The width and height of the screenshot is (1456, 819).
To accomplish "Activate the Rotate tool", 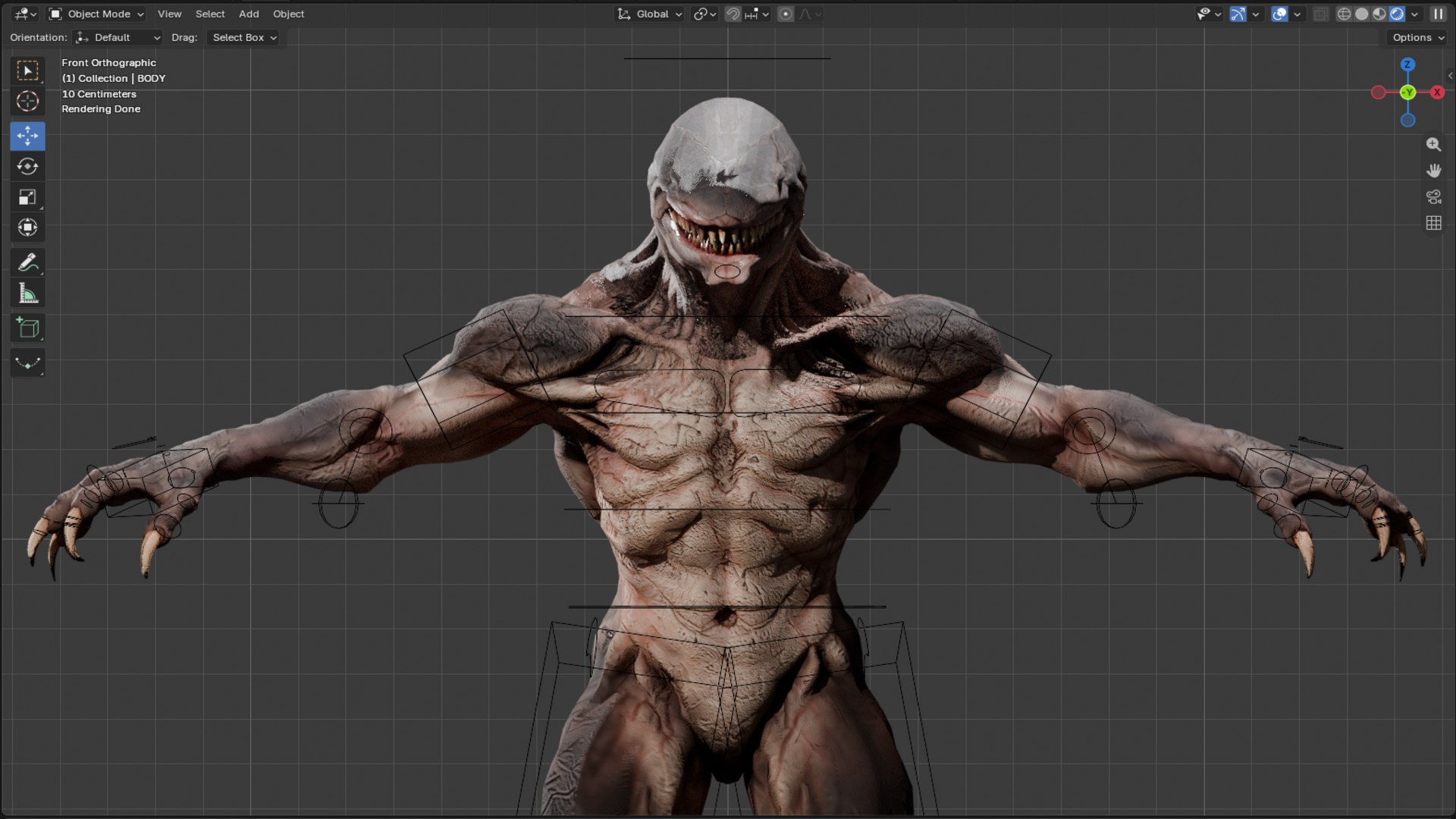I will pyautogui.click(x=27, y=166).
